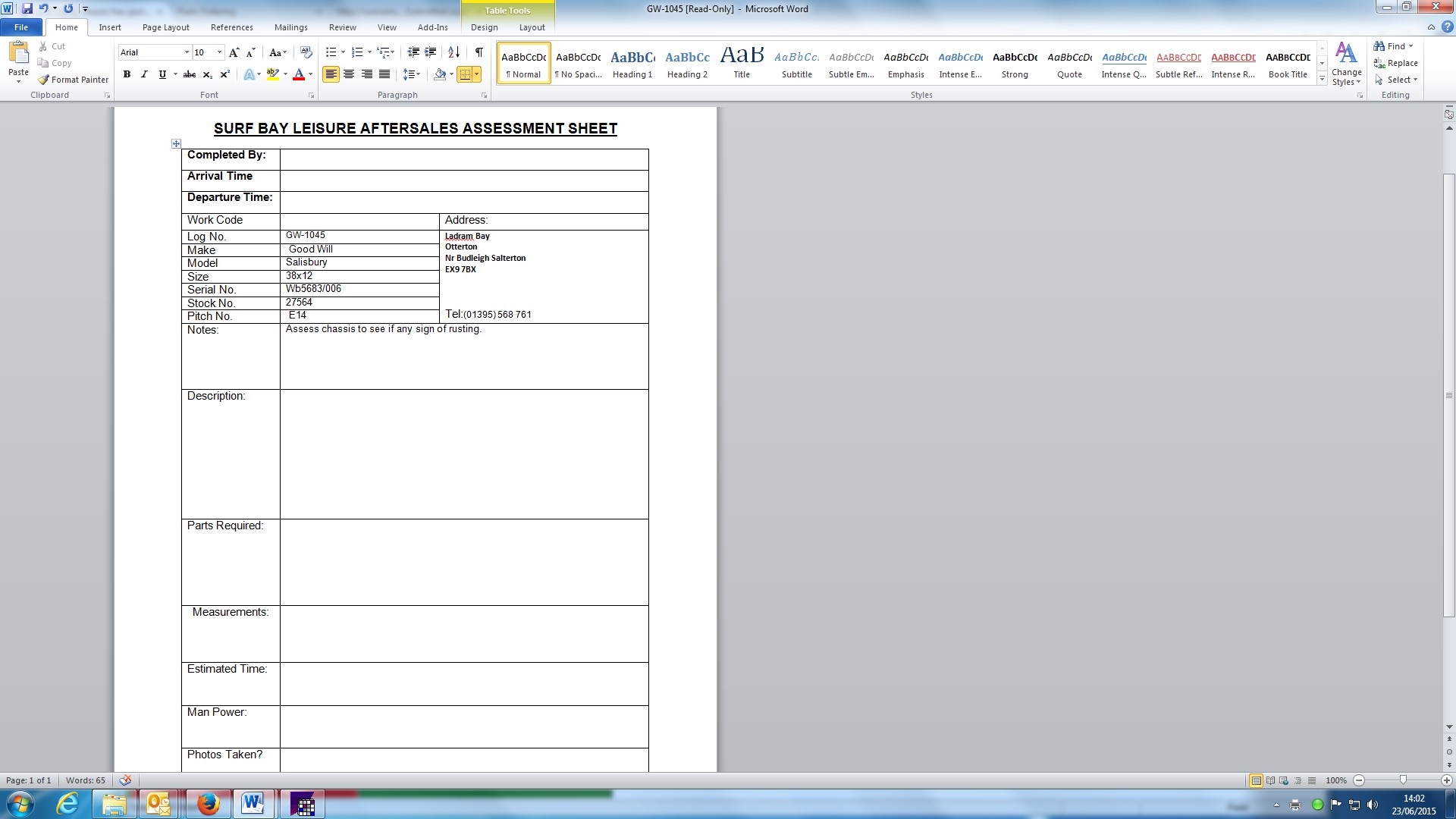The height and width of the screenshot is (819, 1456).
Task: Open the font name dropdown showing Arial
Action: pos(187,52)
